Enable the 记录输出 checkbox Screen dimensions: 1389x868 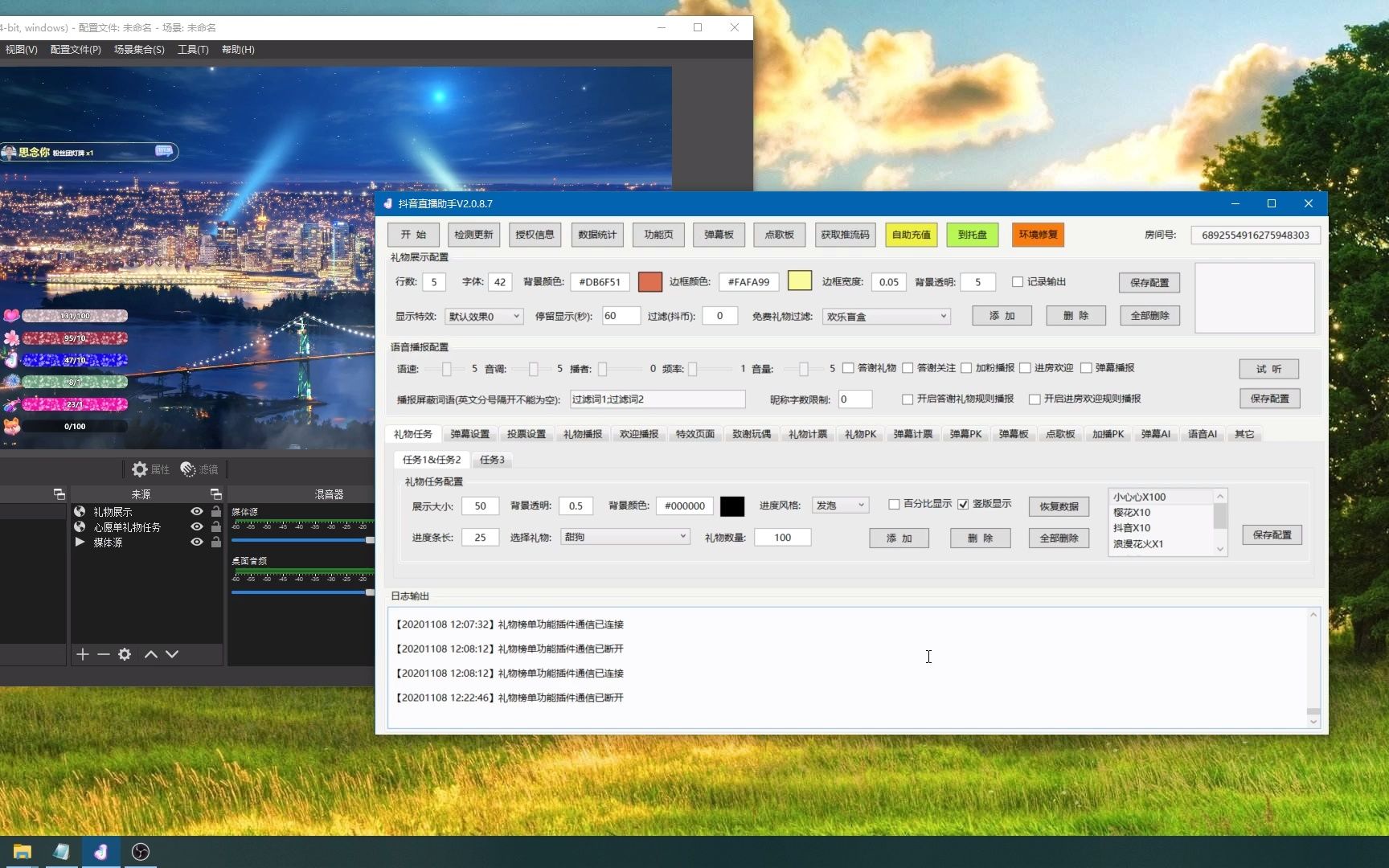coord(1018,281)
